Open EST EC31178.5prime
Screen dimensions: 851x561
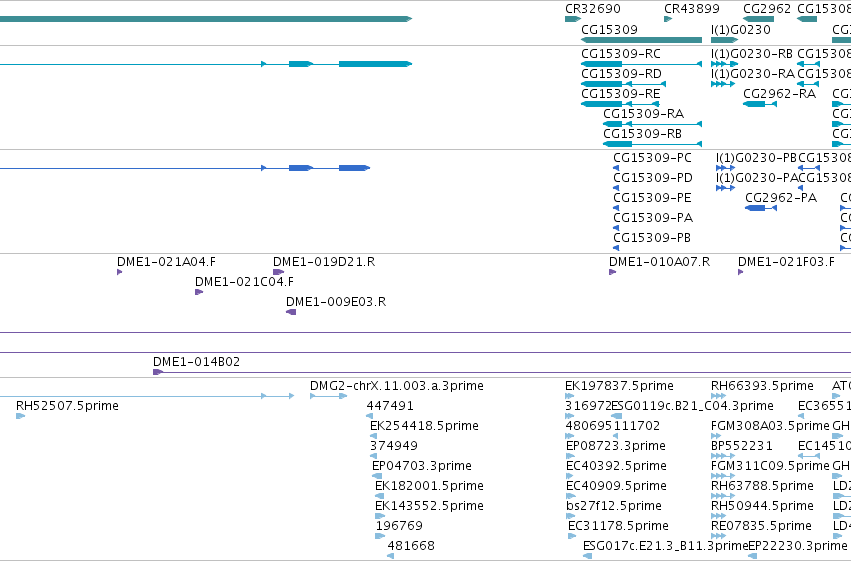click(x=618, y=526)
